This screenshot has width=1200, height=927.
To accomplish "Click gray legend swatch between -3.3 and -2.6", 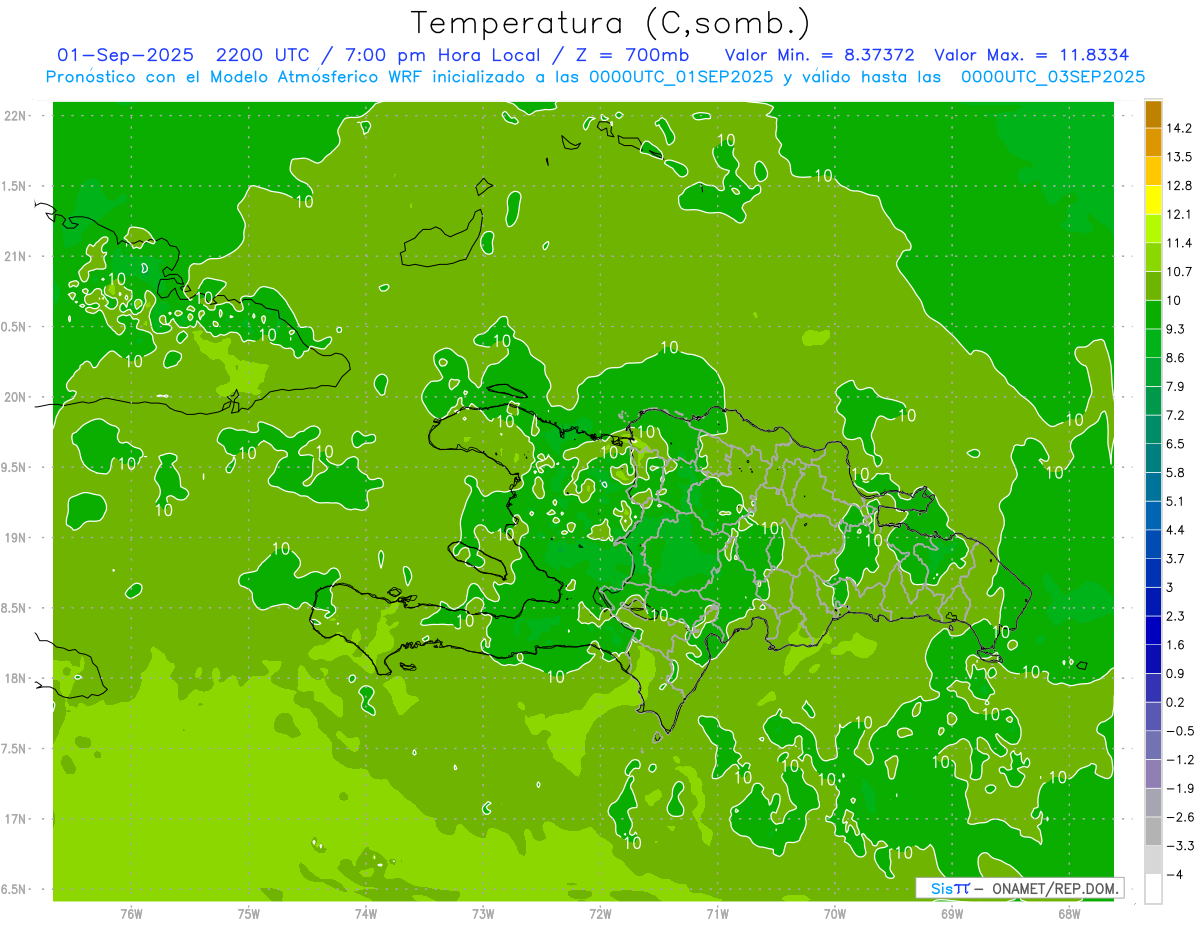I will pos(1153,831).
